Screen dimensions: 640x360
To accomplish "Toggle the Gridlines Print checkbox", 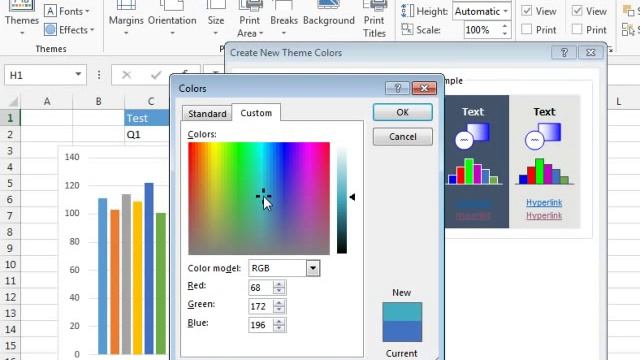I will click(527, 29).
